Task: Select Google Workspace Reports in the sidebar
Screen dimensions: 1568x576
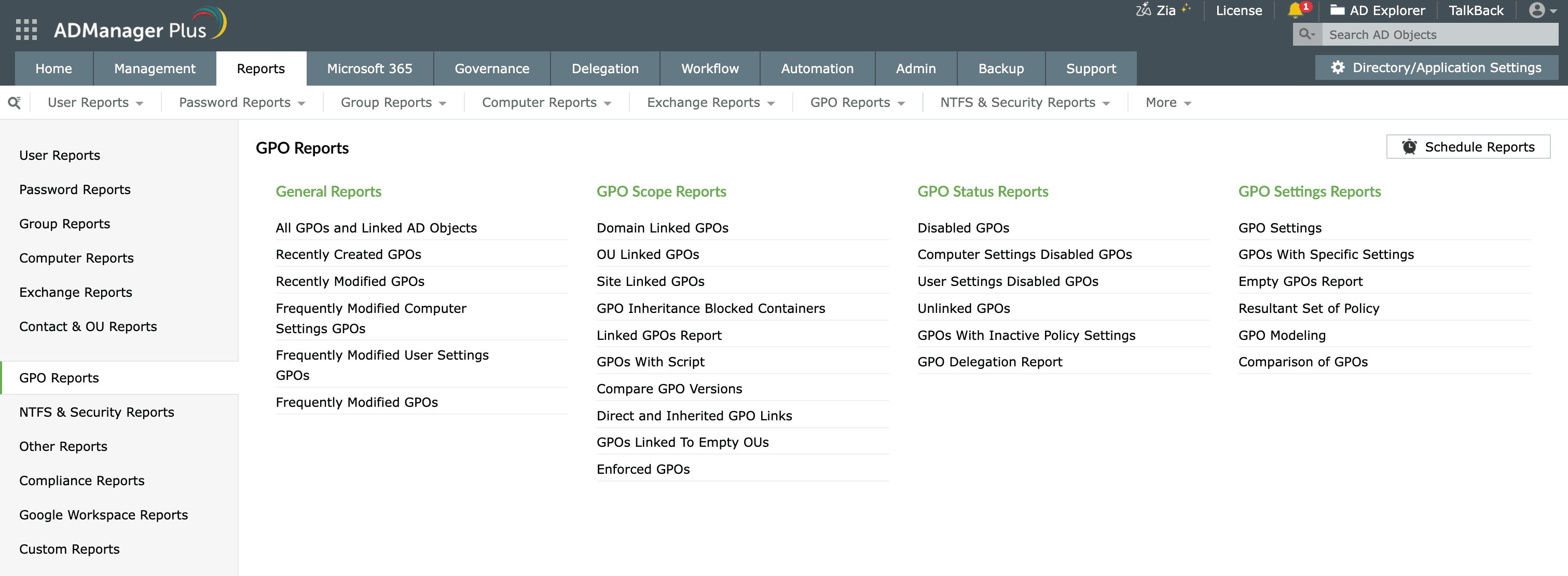Action: [103, 514]
